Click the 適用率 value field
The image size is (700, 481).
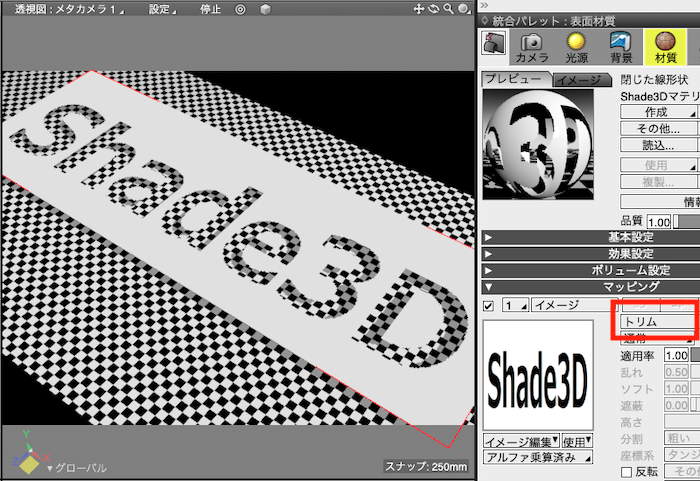pos(677,356)
